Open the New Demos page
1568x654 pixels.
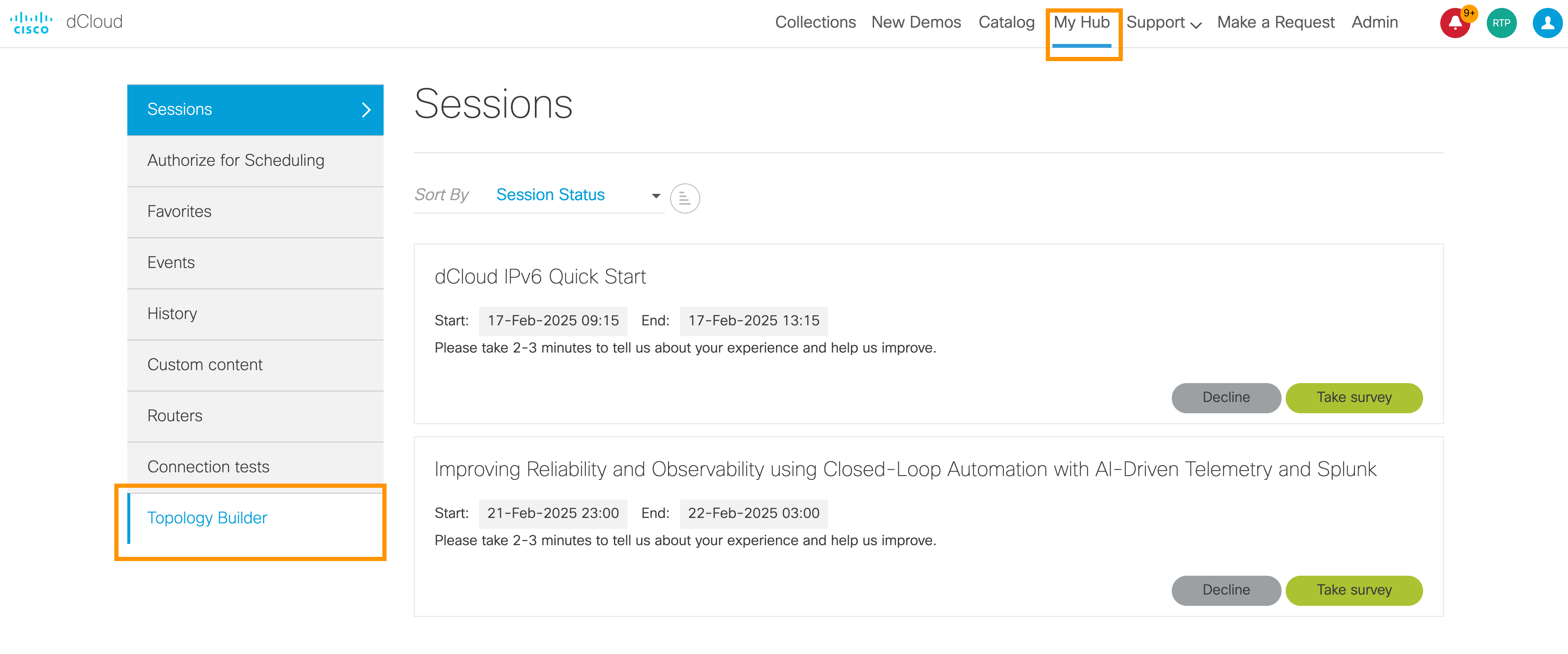[x=916, y=23]
